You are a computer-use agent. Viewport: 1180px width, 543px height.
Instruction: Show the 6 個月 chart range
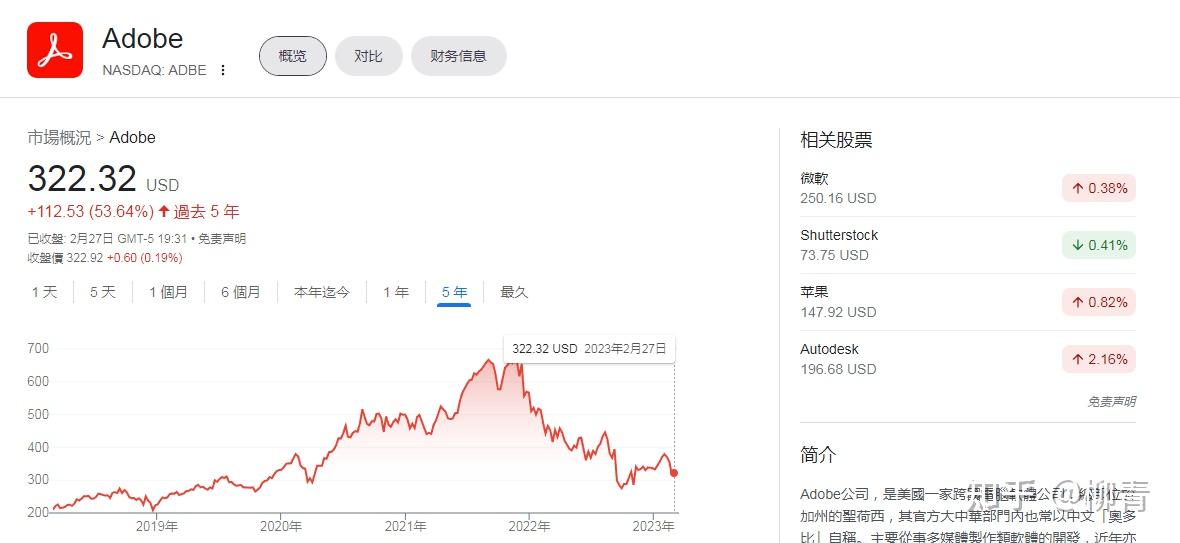click(x=241, y=292)
